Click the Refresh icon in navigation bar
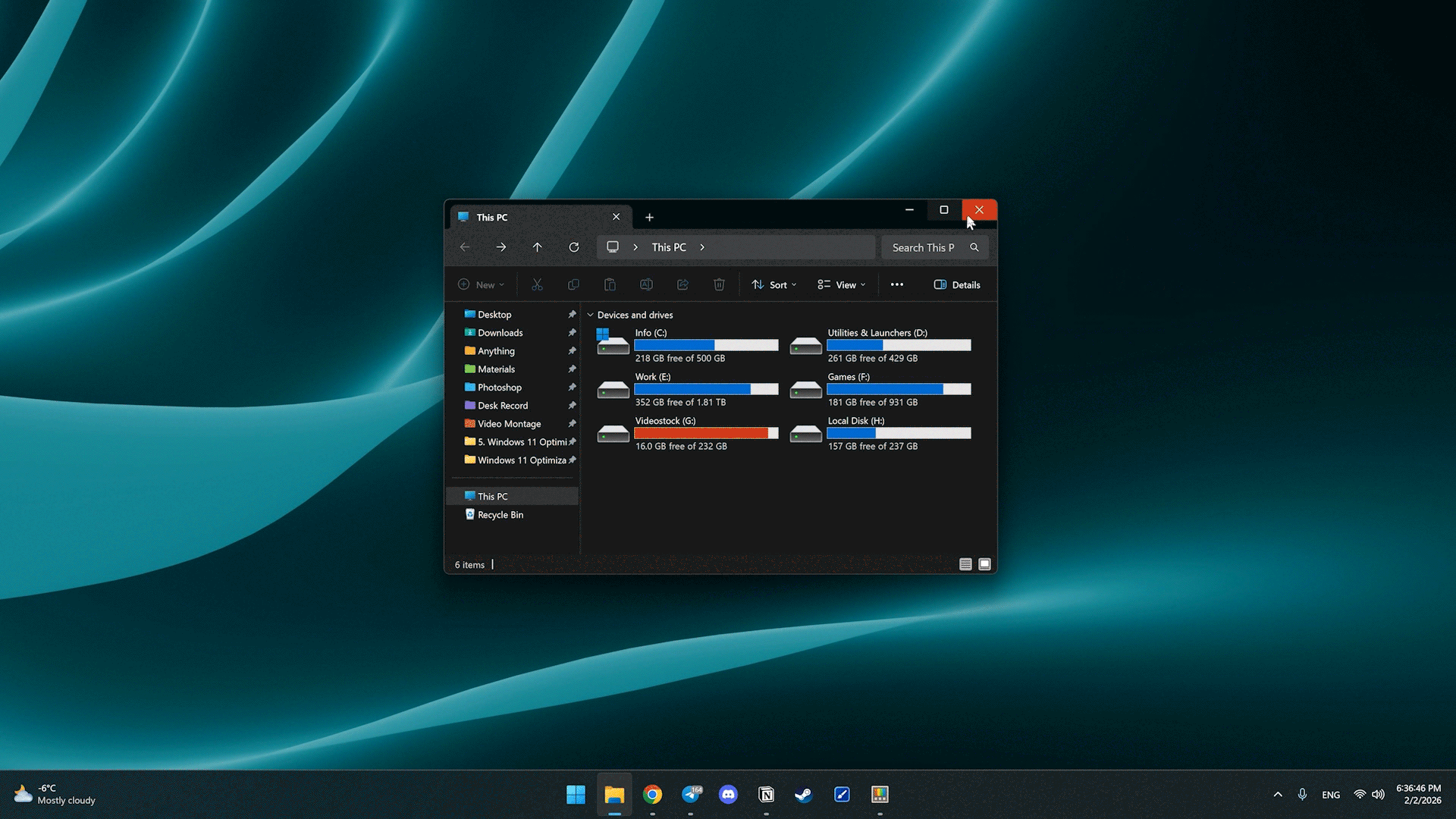1456x819 pixels. pyautogui.click(x=574, y=247)
